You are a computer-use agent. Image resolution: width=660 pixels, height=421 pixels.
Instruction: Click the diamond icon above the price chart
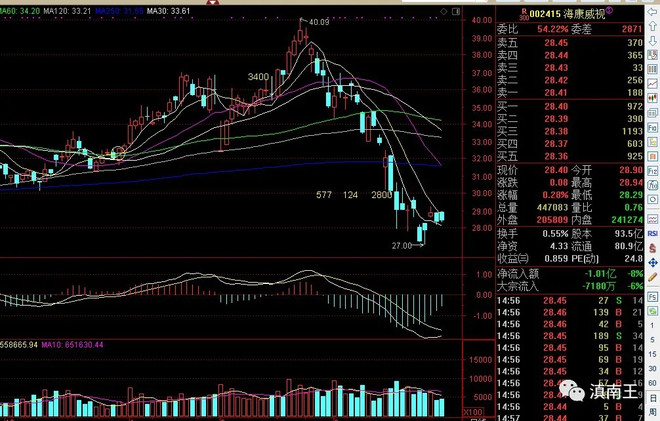click(444, 11)
